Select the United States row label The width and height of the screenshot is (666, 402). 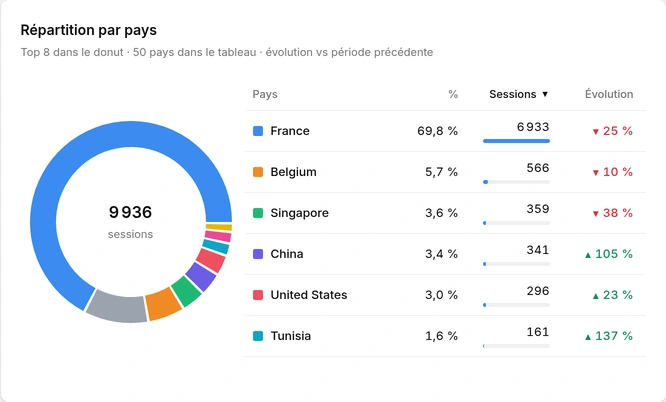point(309,295)
